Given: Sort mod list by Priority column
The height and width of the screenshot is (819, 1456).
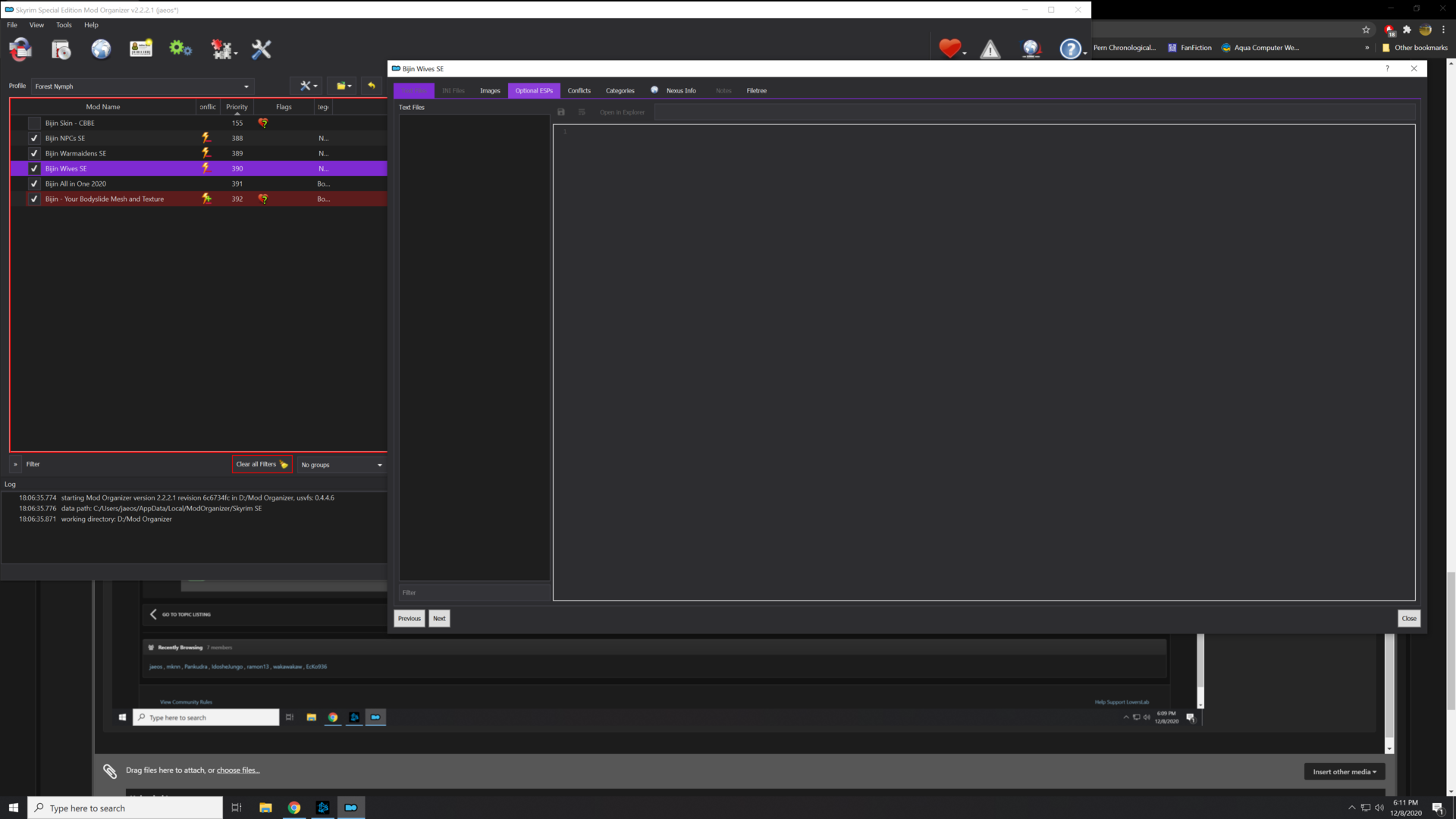Looking at the screenshot, I should coord(237,107).
